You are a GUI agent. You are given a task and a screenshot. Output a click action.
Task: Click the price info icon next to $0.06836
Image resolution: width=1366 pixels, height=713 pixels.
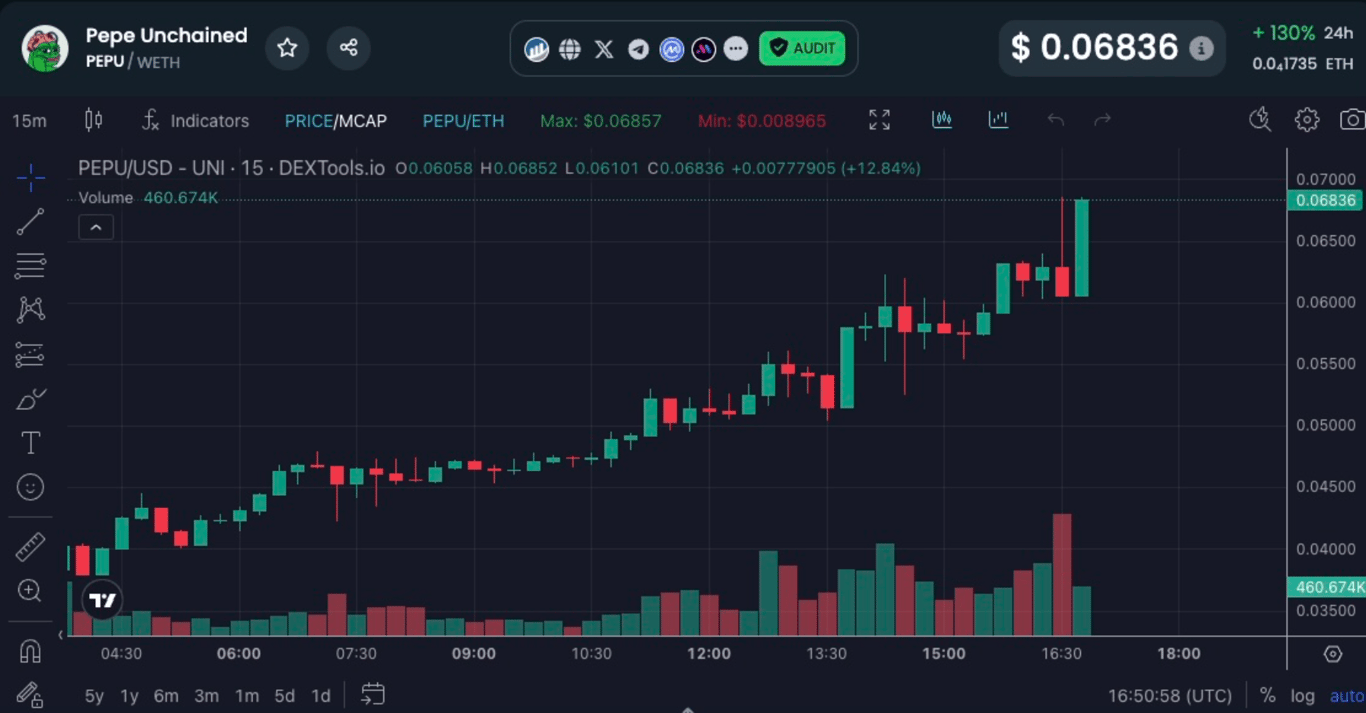coord(1201,48)
